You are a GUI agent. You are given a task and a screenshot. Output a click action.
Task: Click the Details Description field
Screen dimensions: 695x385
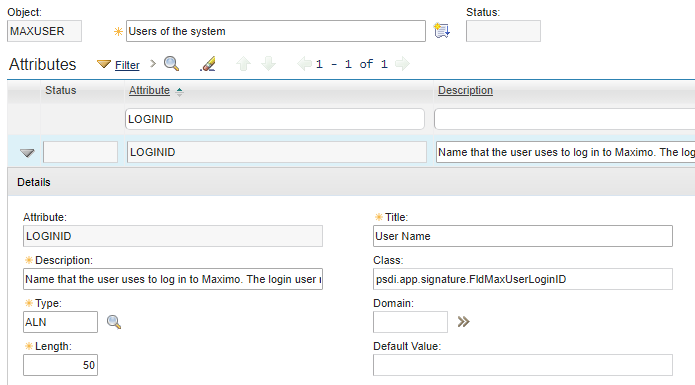tap(173, 279)
